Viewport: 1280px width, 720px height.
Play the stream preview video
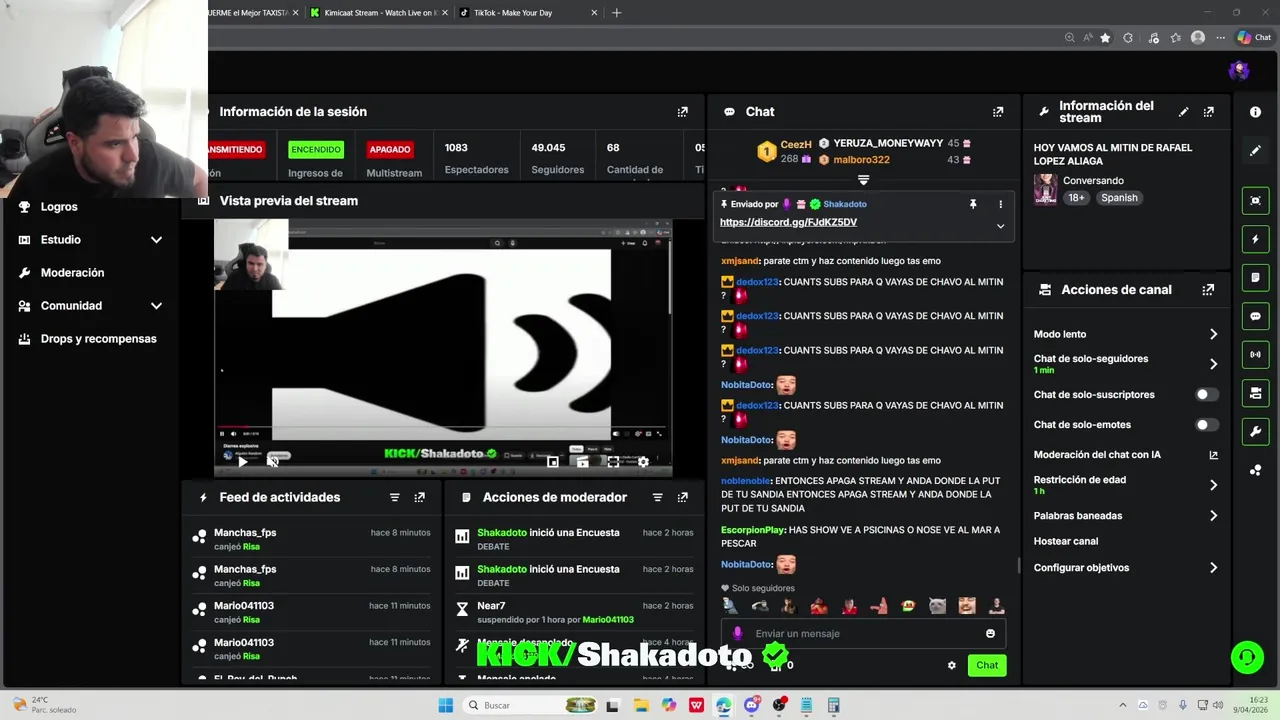point(242,462)
